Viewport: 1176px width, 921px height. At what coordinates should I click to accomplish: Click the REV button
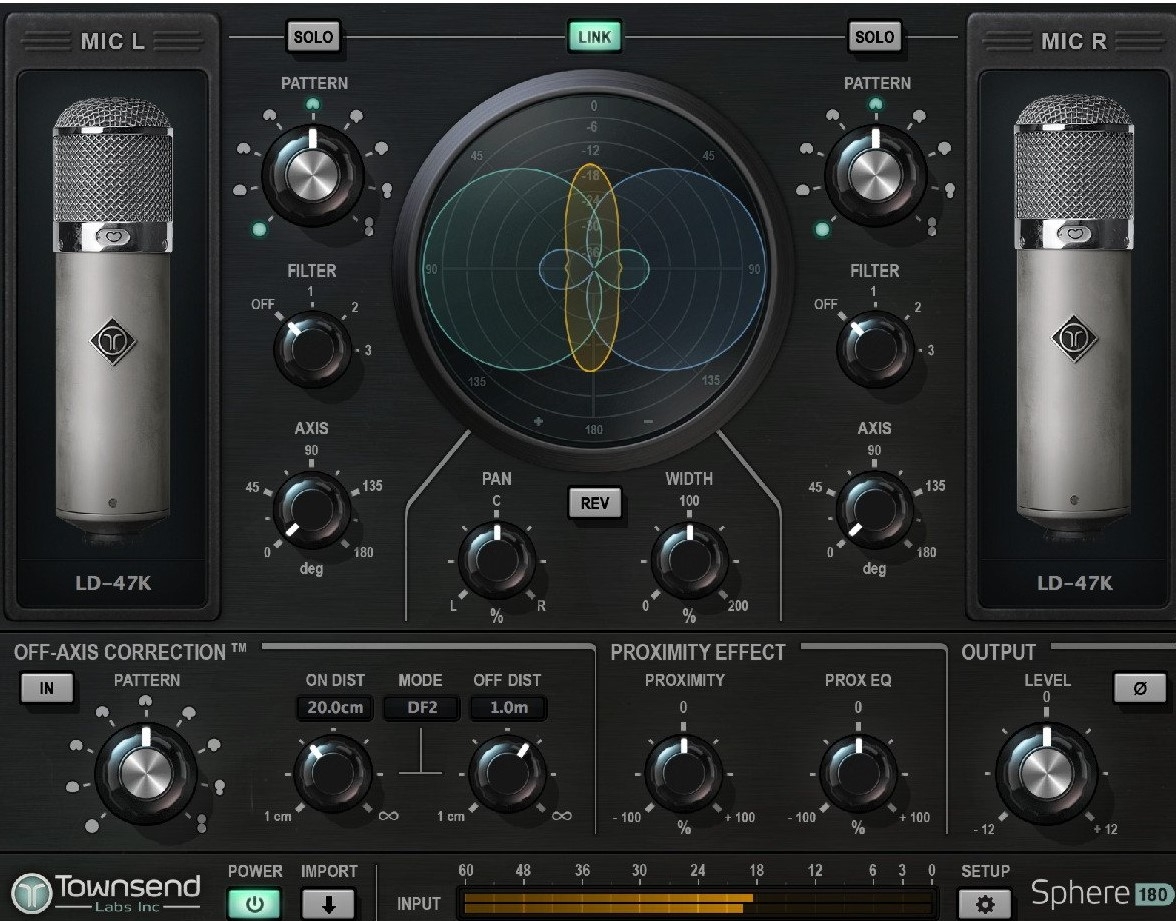595,503
